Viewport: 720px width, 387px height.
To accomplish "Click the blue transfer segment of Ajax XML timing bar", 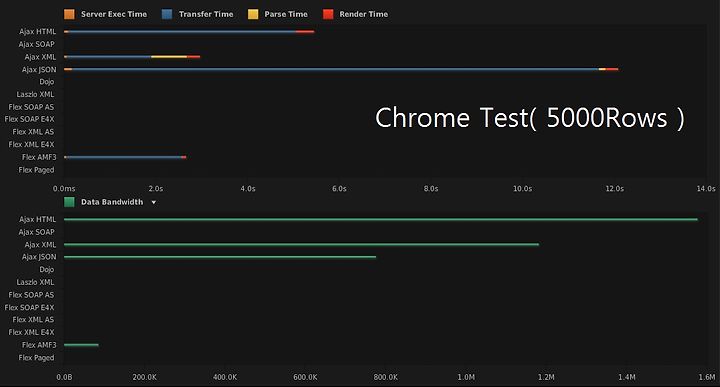I will (x=109, y=57).
